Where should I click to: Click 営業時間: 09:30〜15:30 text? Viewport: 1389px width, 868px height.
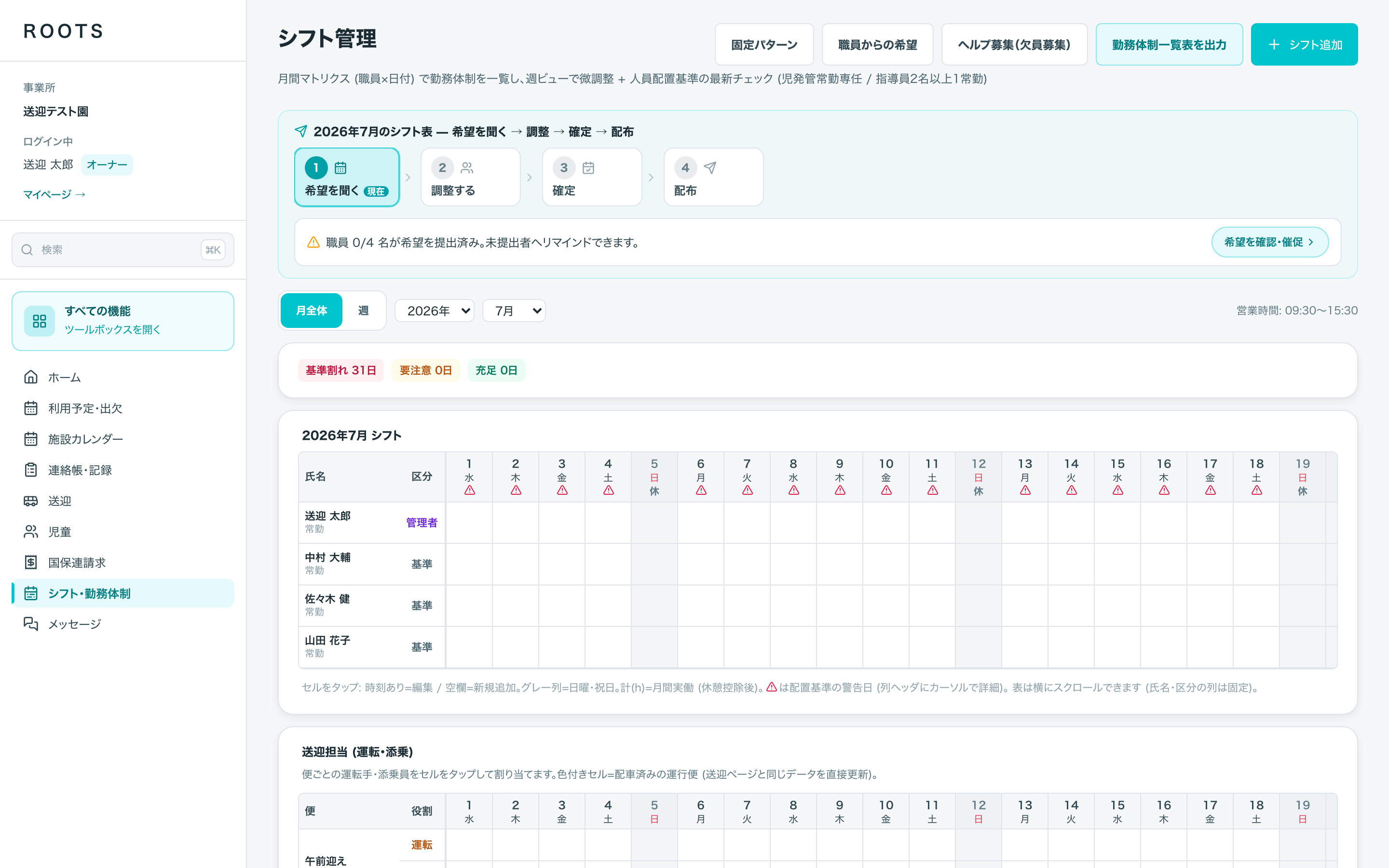point(1296,311)
